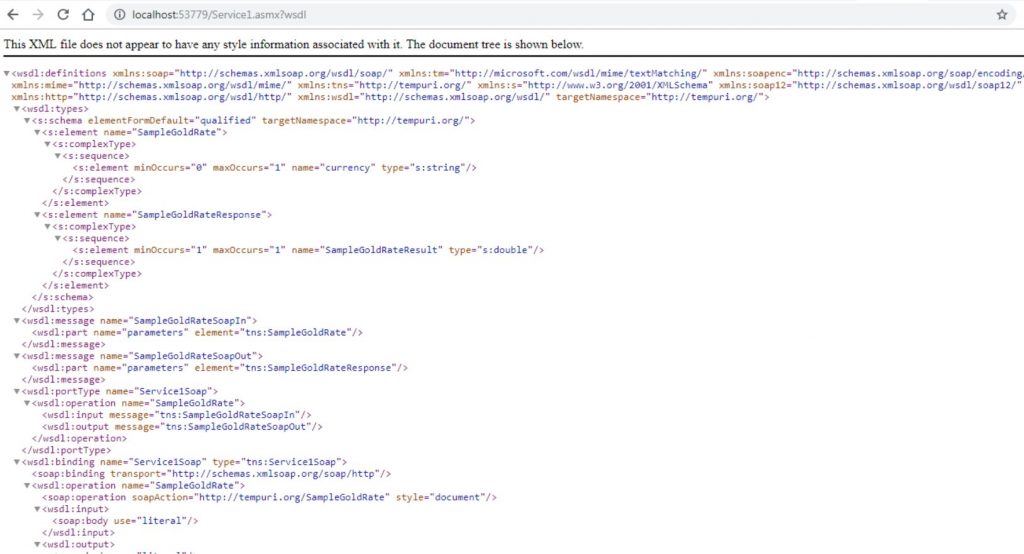
Task: Click the closing </wsdl:portType> tag
Action: (x=67, y=449)
